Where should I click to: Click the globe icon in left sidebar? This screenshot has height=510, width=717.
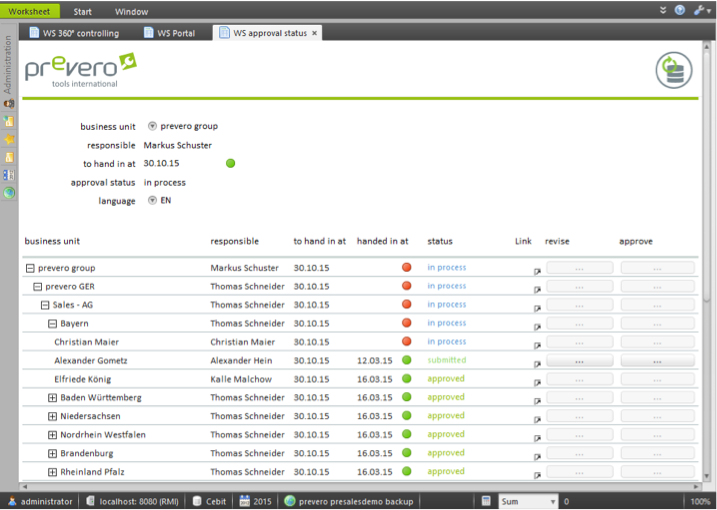[9, 193]
